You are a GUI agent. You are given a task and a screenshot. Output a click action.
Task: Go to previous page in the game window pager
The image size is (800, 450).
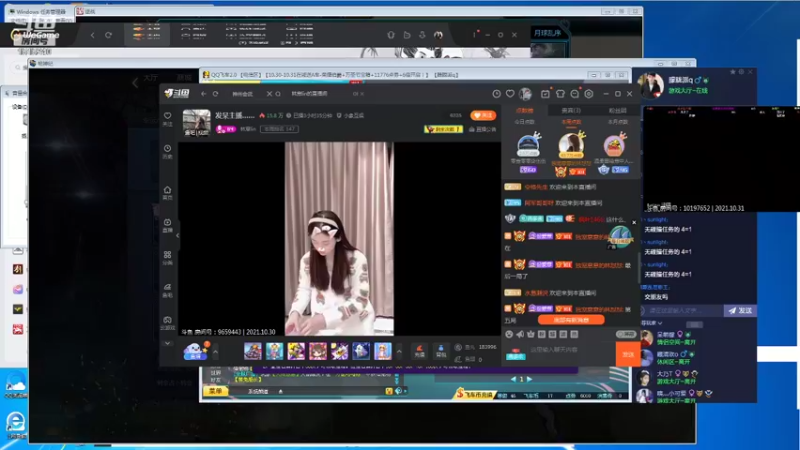point(513,379)
